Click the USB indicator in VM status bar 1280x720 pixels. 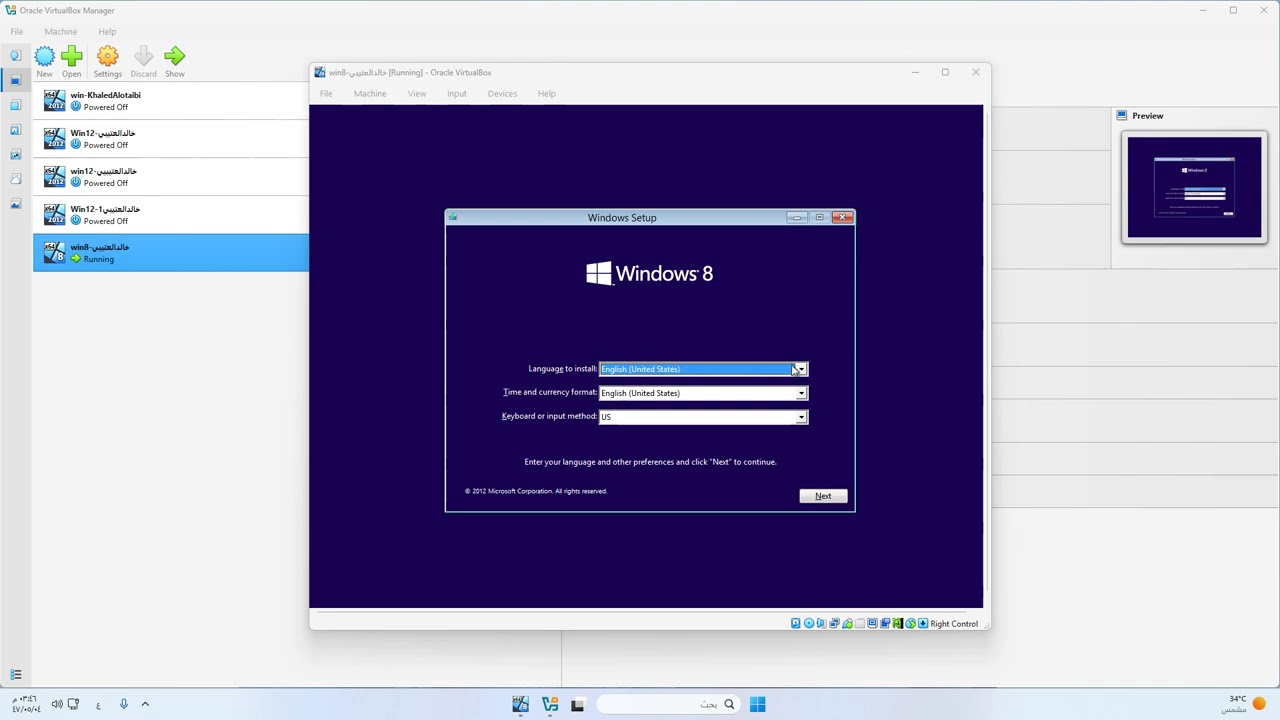[848, 624]
